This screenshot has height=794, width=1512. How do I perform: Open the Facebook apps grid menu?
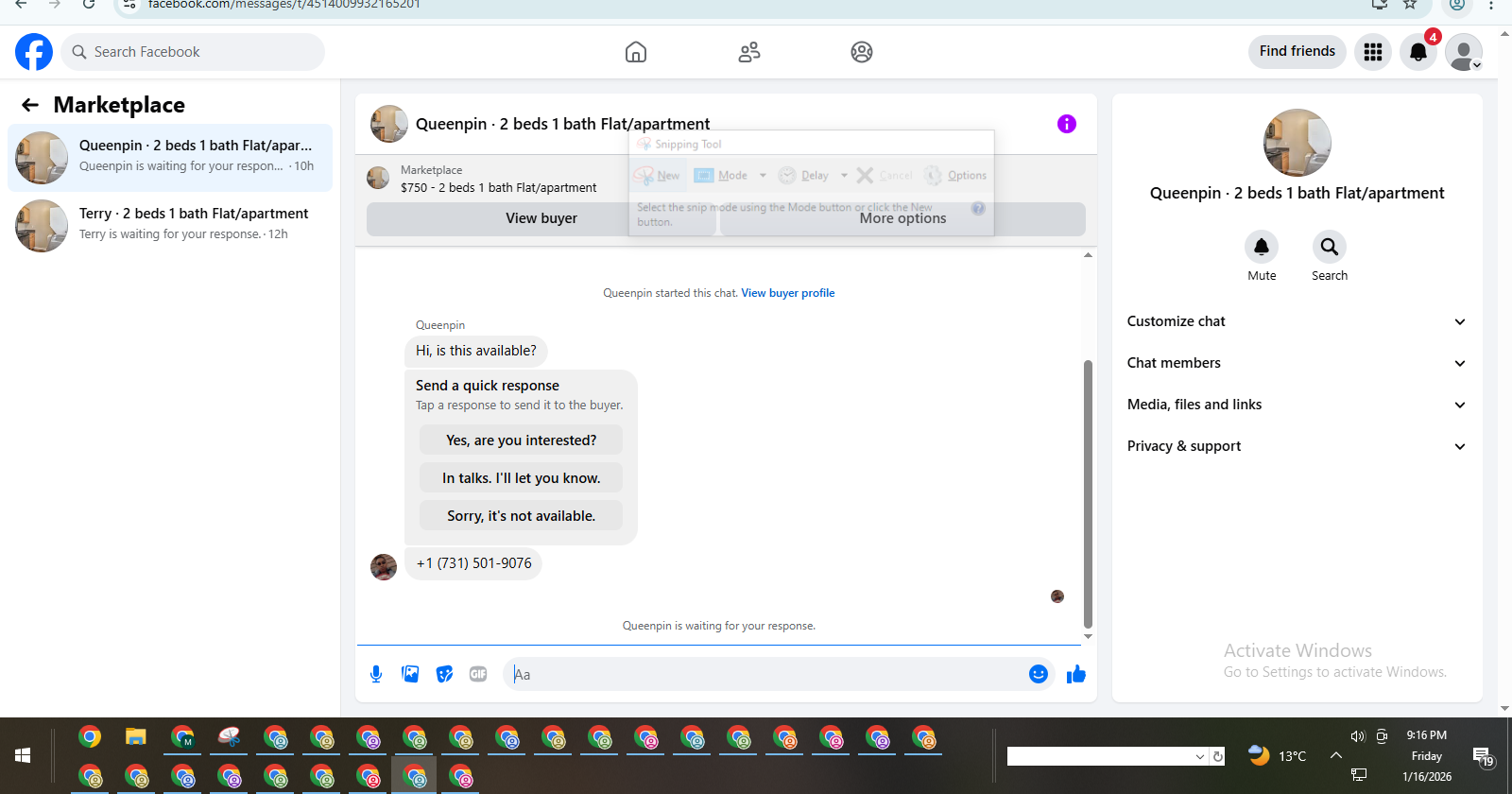click(1373, 52)
